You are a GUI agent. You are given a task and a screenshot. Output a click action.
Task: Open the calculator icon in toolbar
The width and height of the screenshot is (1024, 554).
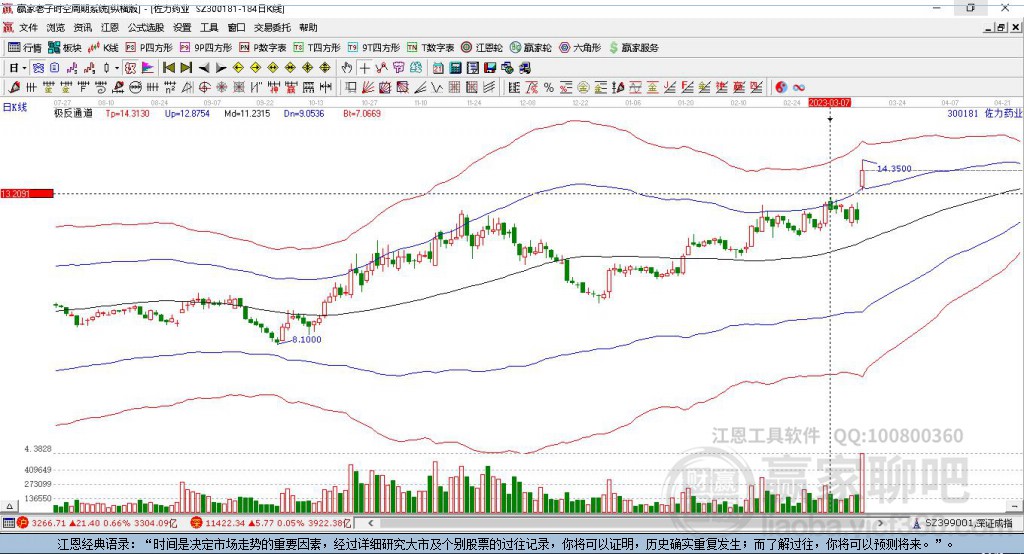(455, 68)
